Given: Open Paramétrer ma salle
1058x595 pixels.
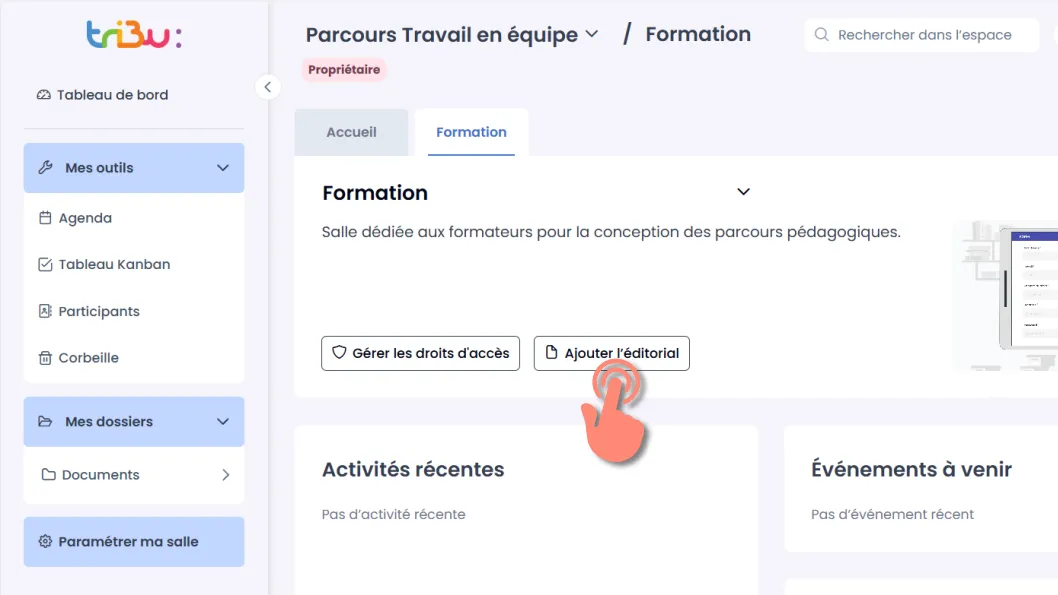Looking at the screenshot, I should click(x=134, y=542).
